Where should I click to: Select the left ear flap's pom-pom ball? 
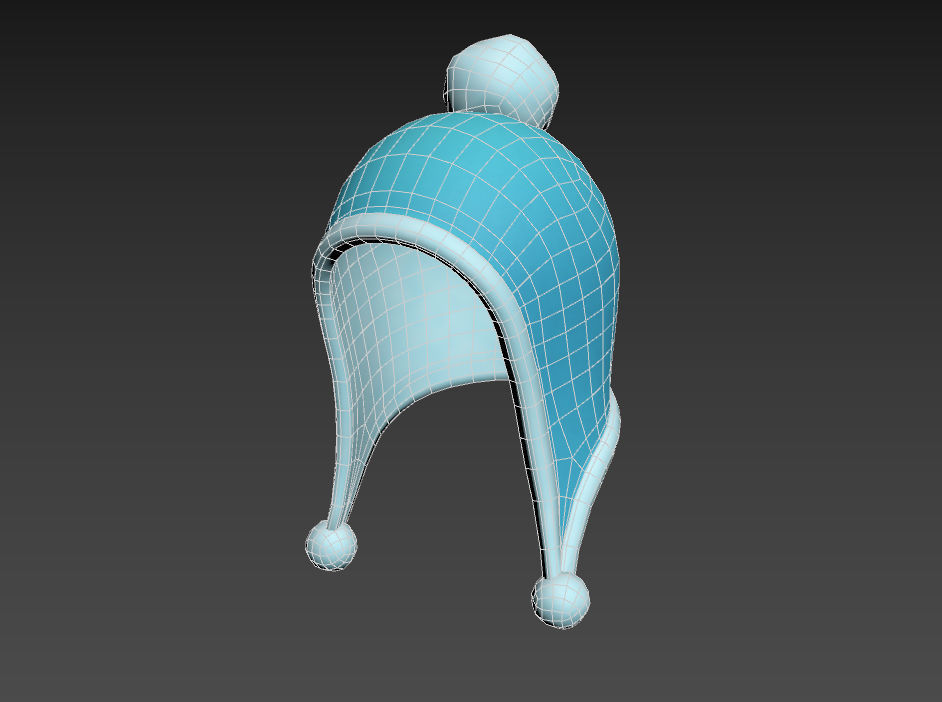point(331,545)
